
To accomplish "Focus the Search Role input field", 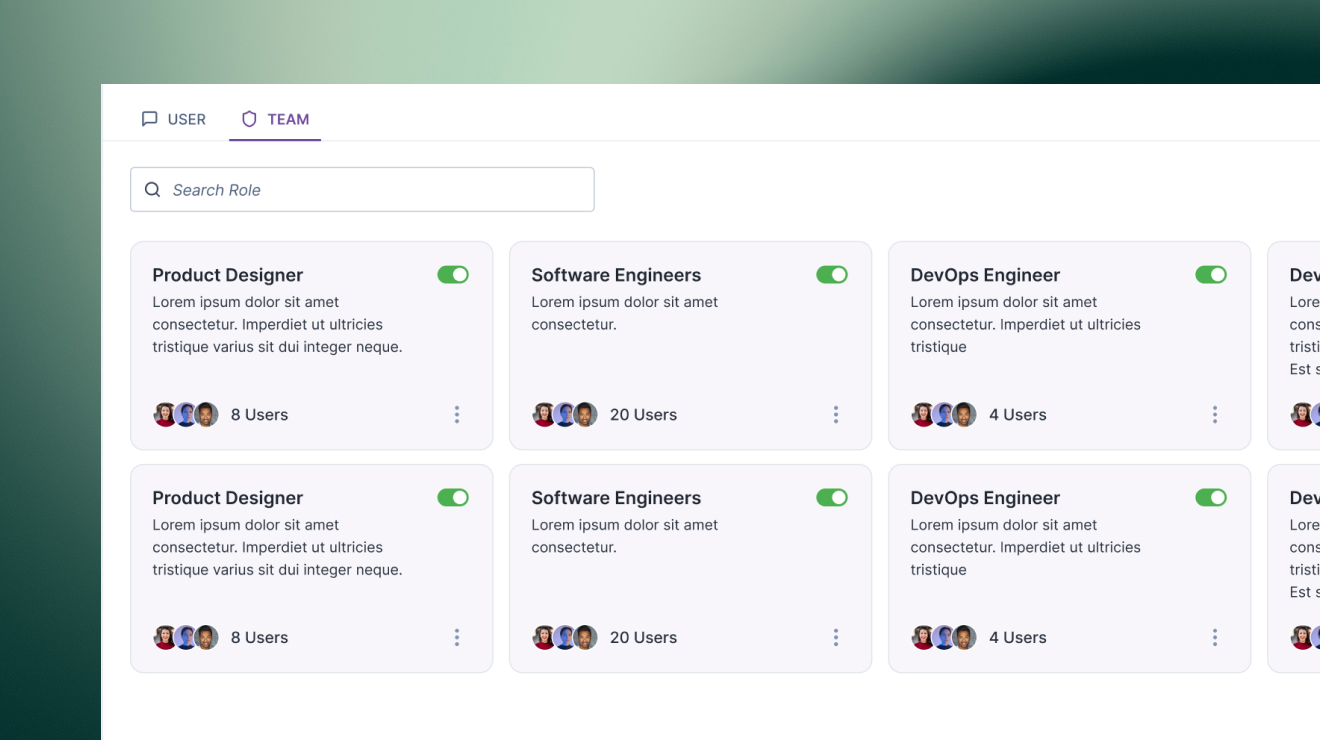I will [362, 189].
